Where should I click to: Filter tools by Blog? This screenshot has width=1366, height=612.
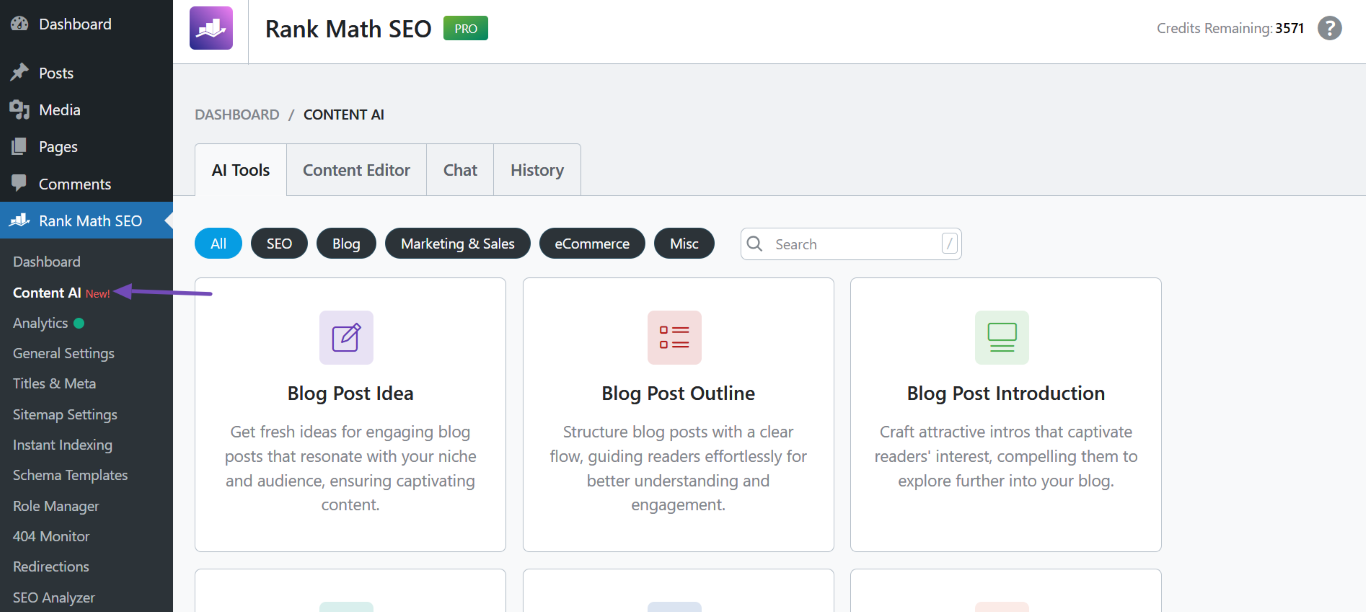346,244
